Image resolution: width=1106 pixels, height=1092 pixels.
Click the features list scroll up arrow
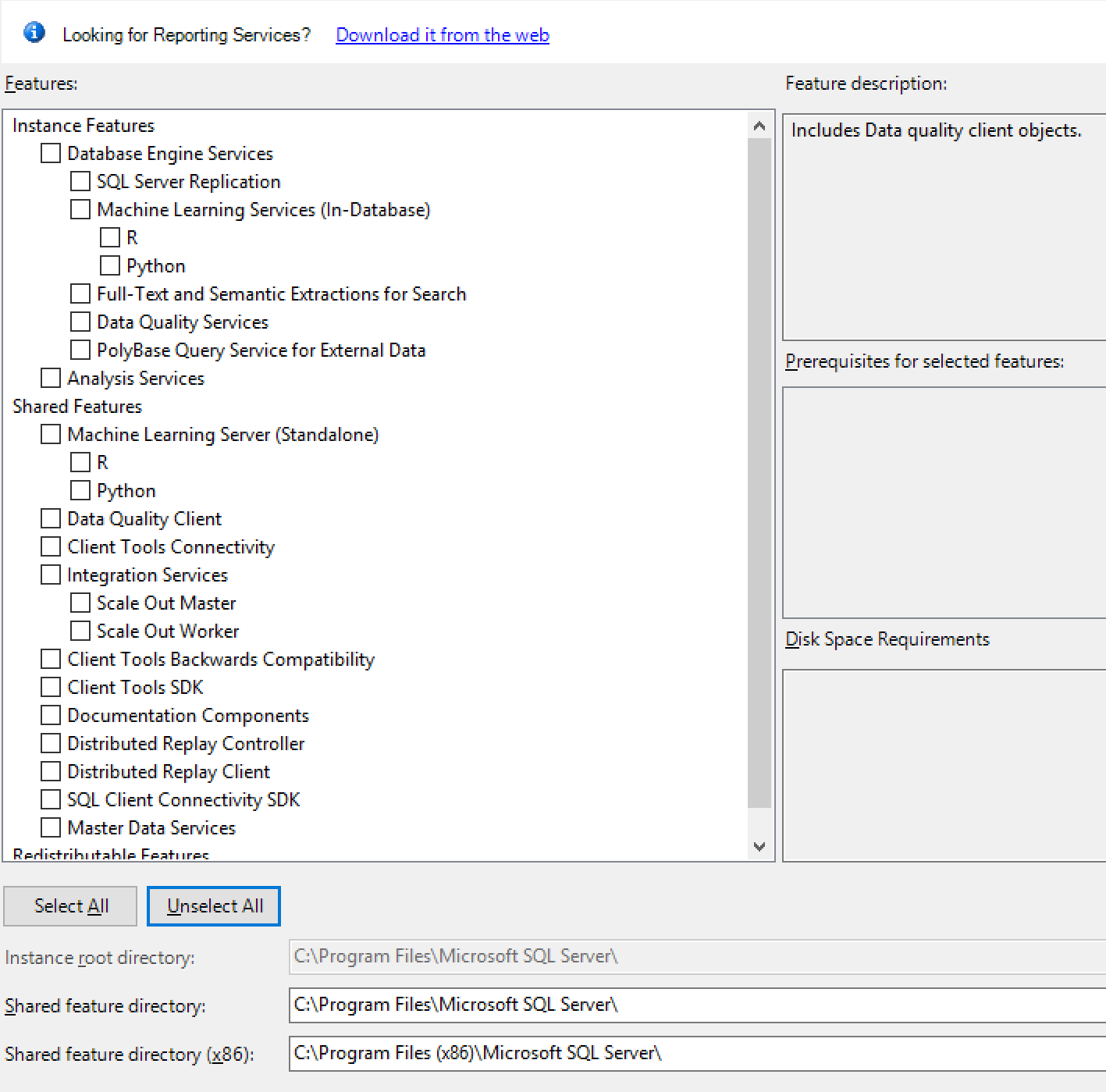[x=759, y=126]
